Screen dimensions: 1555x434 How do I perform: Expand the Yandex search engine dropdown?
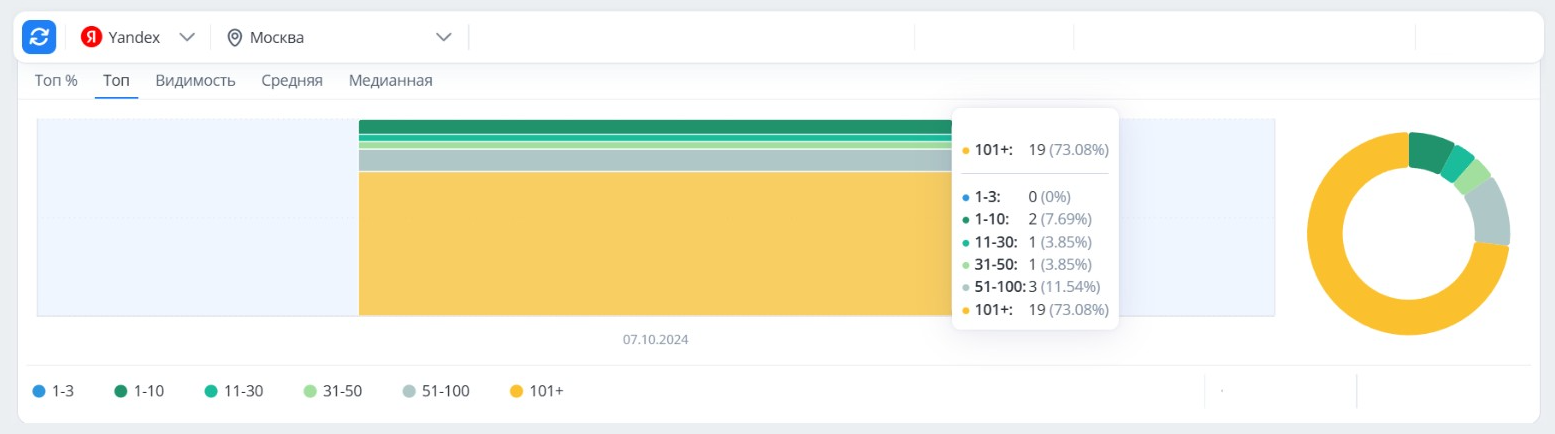coord(186,37)
